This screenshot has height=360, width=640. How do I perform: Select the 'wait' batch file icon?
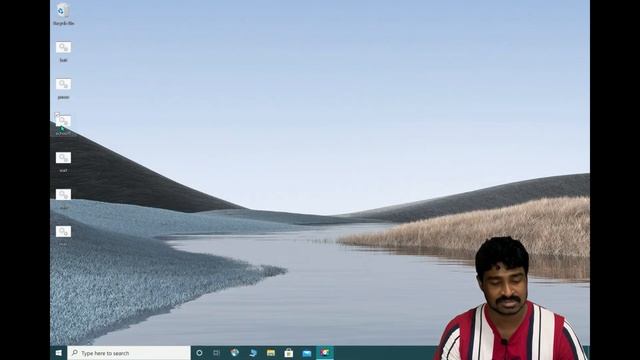[63, 162]
